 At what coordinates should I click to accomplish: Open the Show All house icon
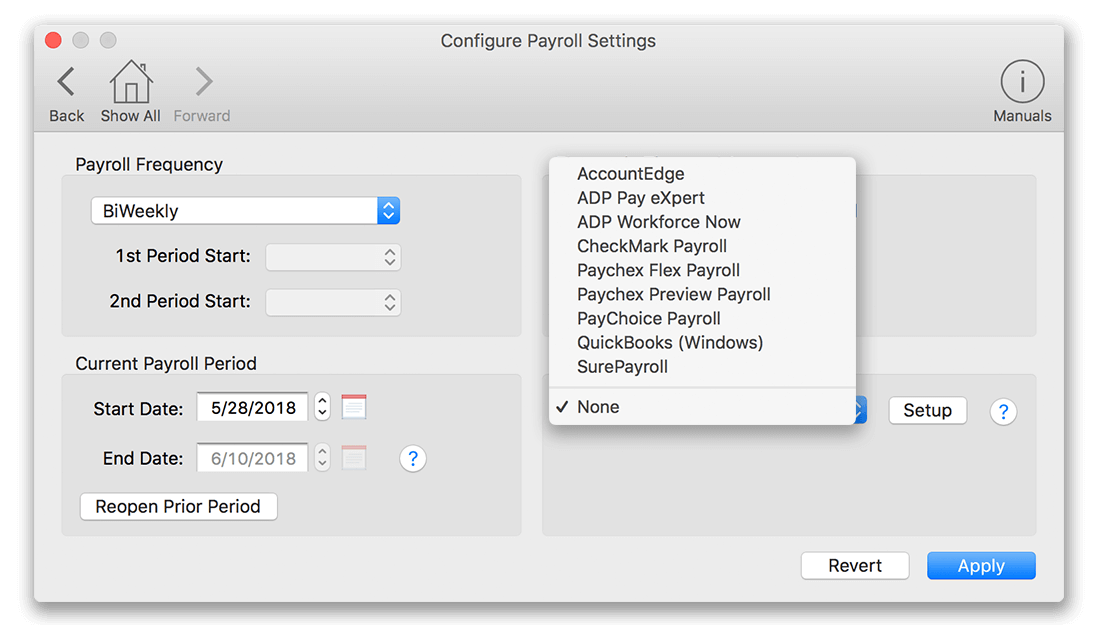(x=130, y=83)
